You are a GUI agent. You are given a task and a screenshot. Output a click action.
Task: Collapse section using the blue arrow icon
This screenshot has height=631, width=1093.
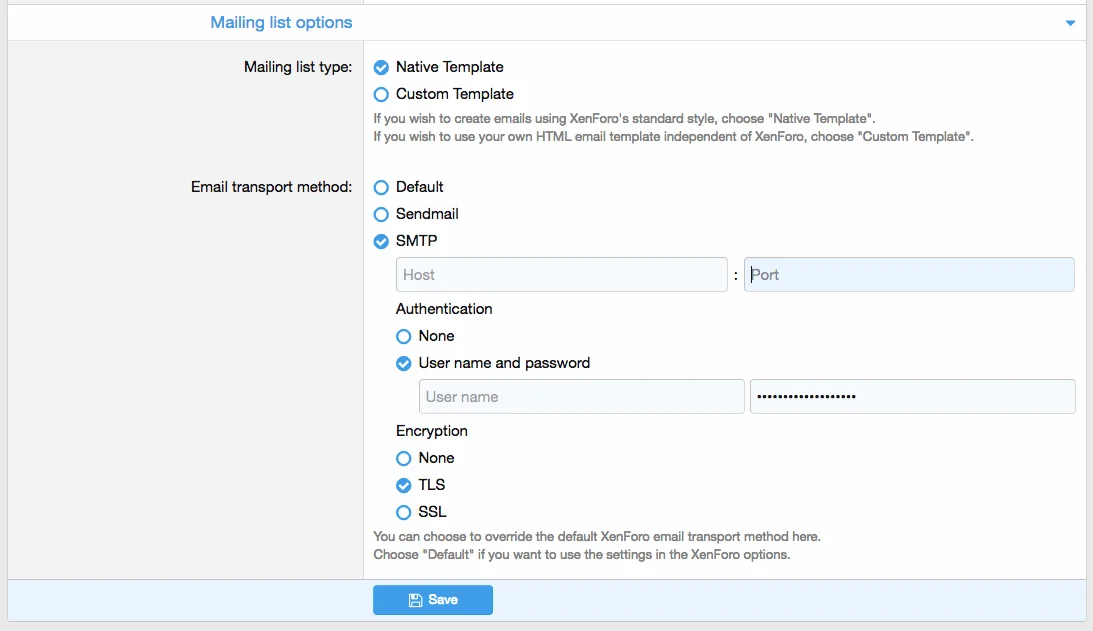(x=1070, y=23)
